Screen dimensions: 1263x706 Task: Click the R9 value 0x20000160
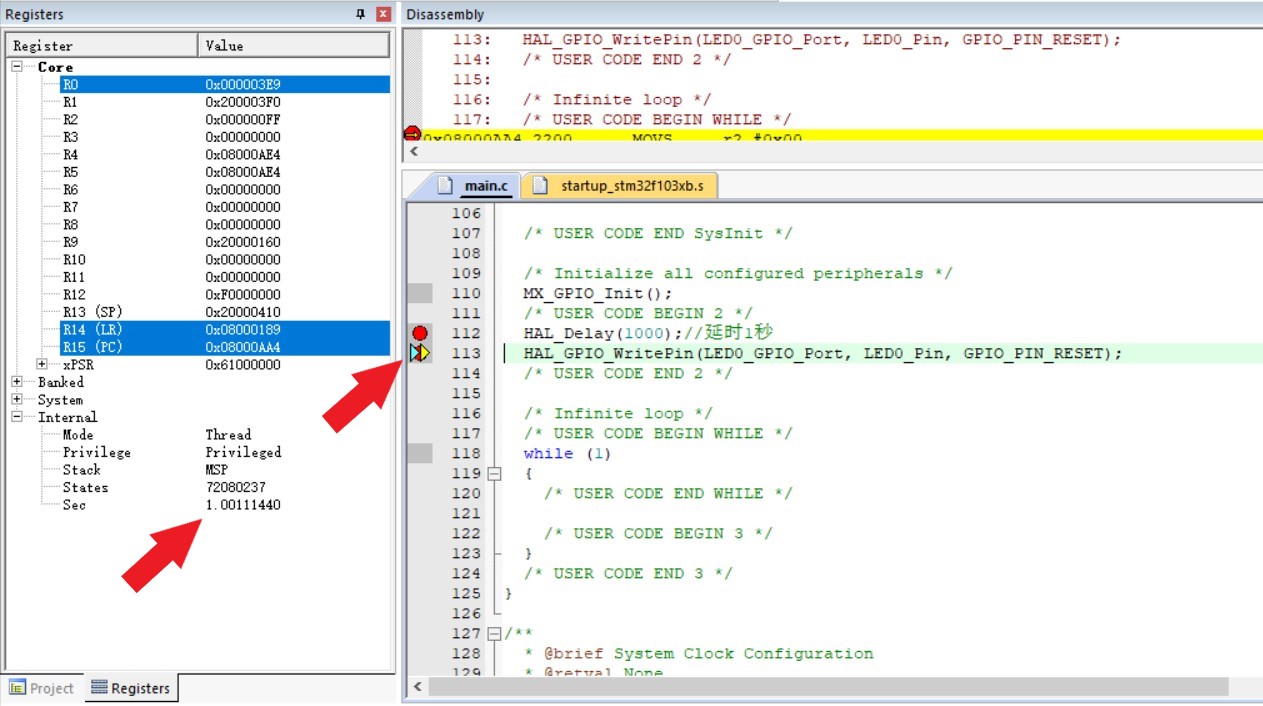pyautogui.click(x=243, y=242)
